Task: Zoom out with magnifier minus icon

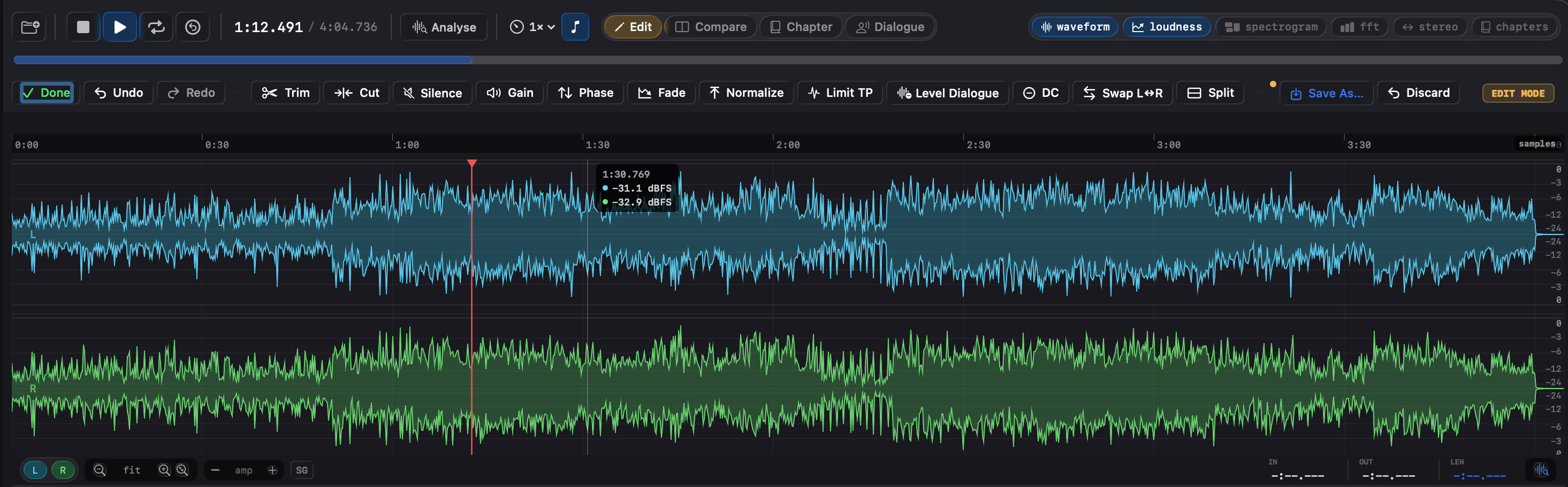Action: (100, 470)
